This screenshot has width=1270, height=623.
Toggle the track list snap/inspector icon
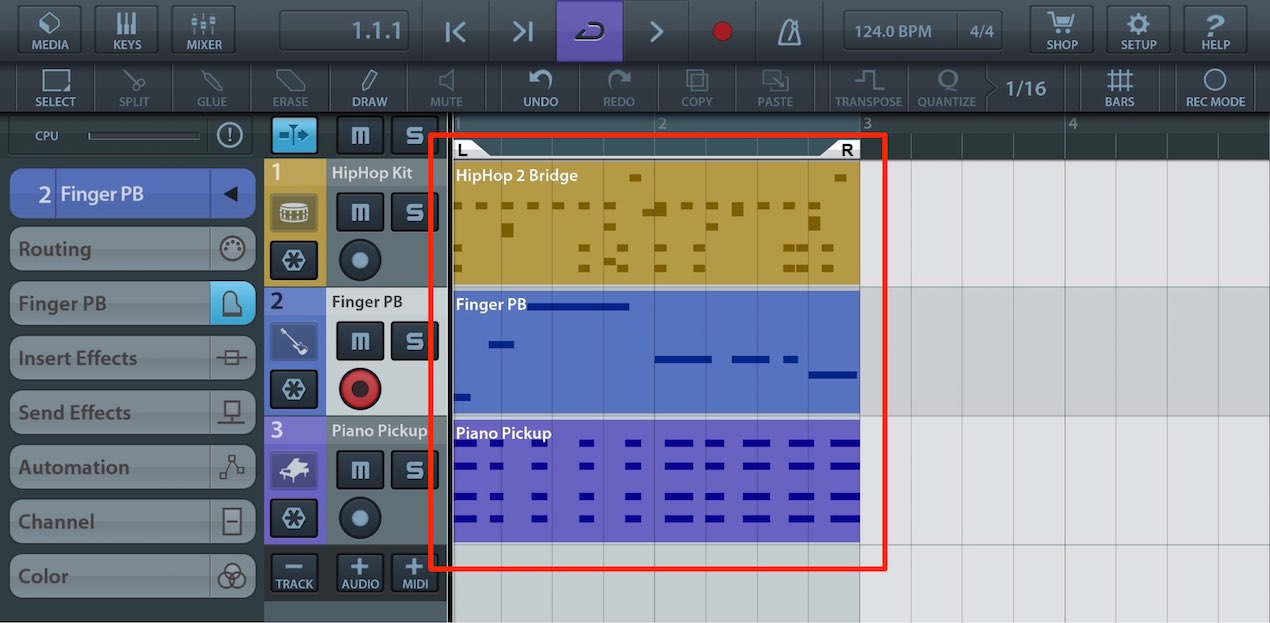(294, 135)
